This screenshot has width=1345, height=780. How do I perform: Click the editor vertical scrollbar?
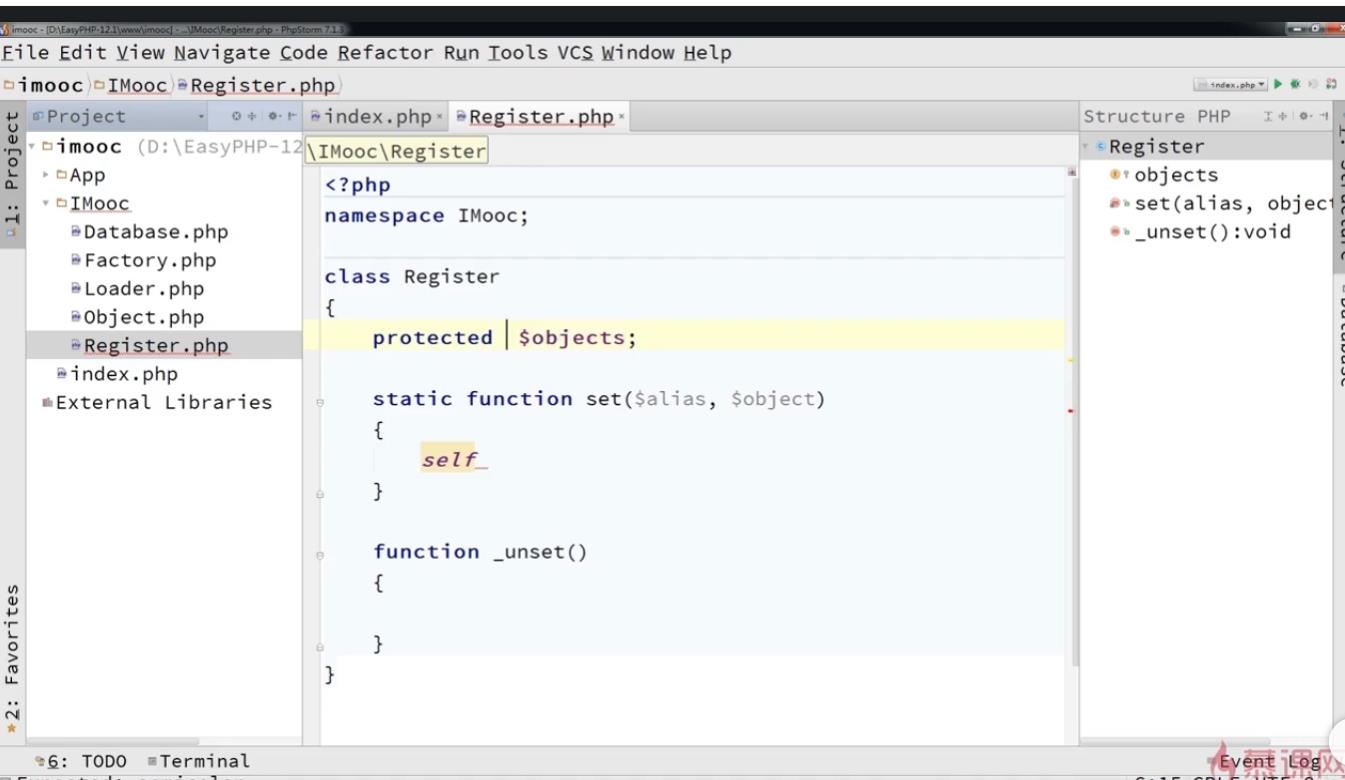[1076, 400]
